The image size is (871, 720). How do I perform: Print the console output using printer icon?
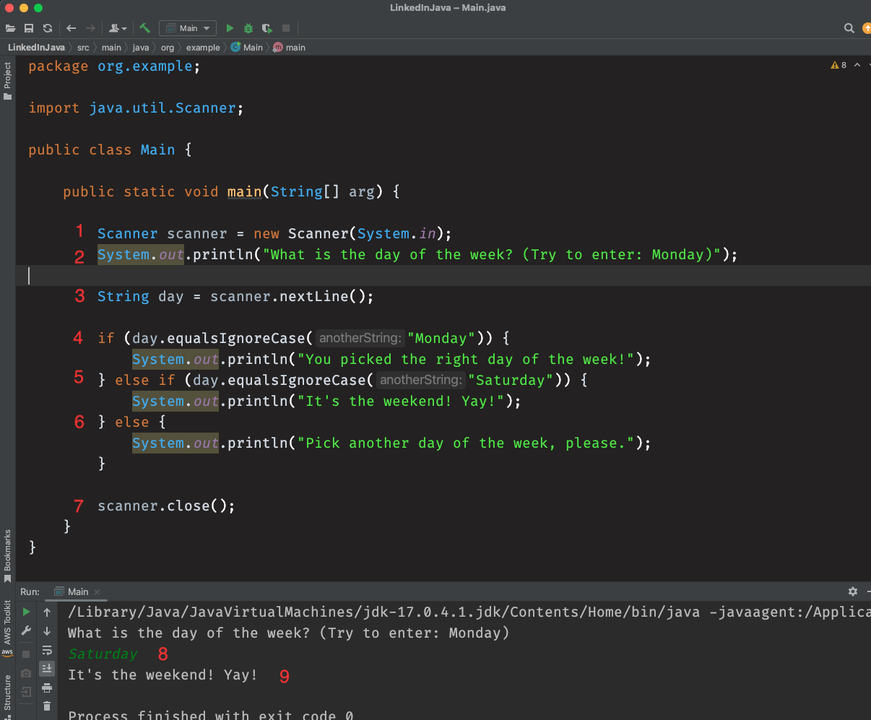click(46, 688)
